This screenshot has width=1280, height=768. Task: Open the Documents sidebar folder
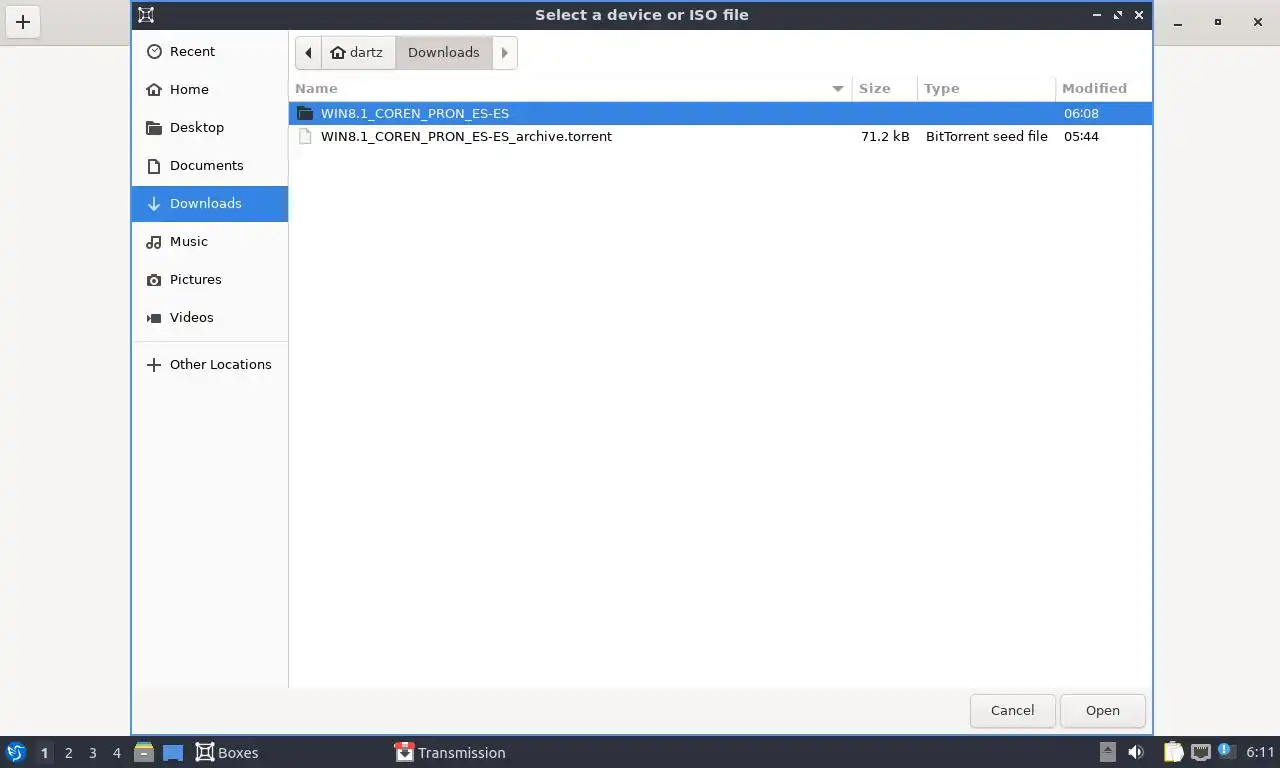pos(209,165)
